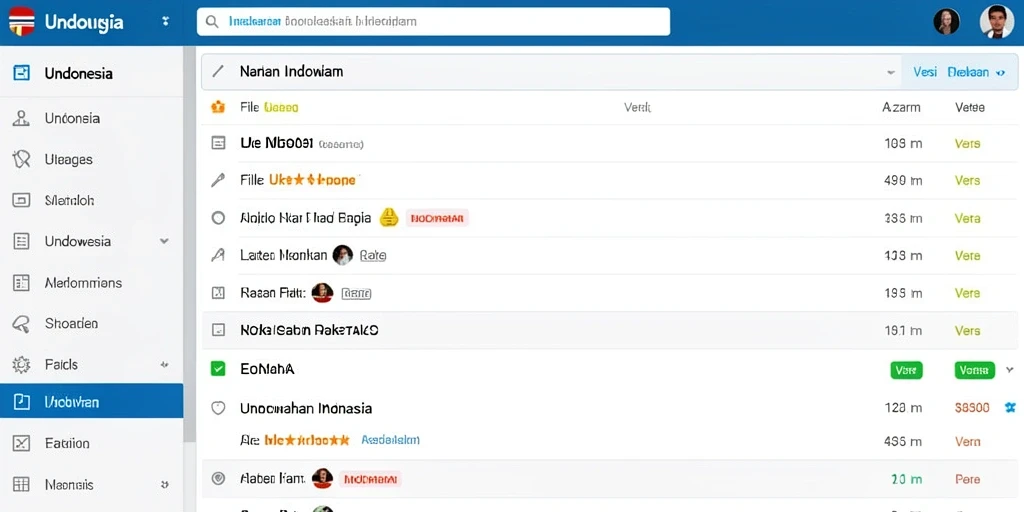
Task: Select the highlighted Undoiwran sidebar item
Action: [x=91, y=401]
